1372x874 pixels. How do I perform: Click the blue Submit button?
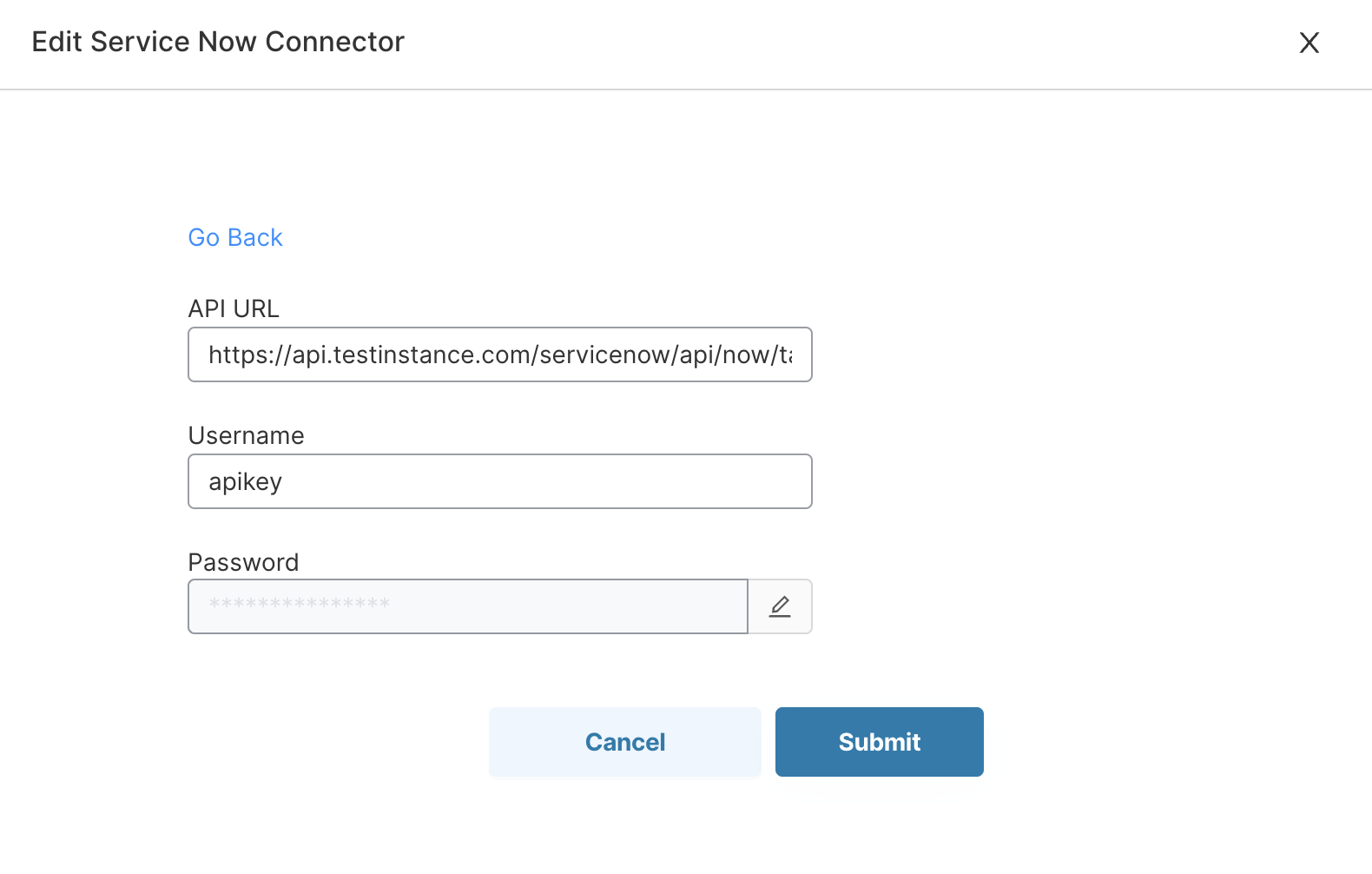tap(879, 742)
